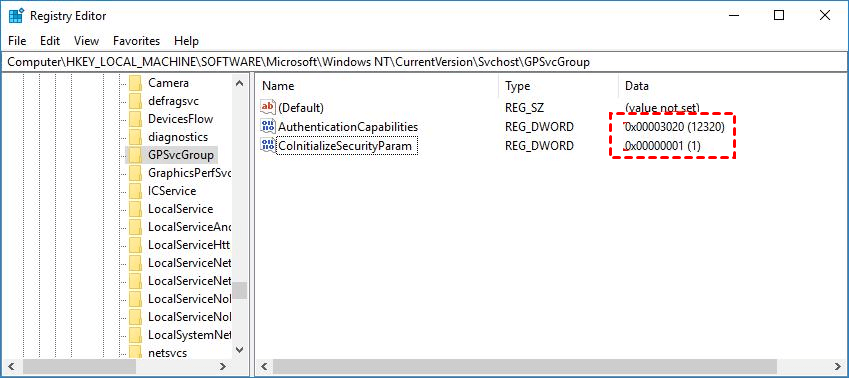The height and width of the screenshot is (378, 849).
Task: Click the (Default) string value icon
Action: point(268,108)
